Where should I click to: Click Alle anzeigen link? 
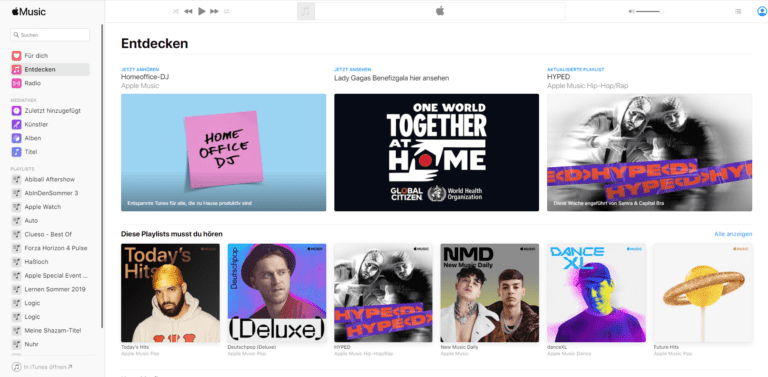click(733, 234)
